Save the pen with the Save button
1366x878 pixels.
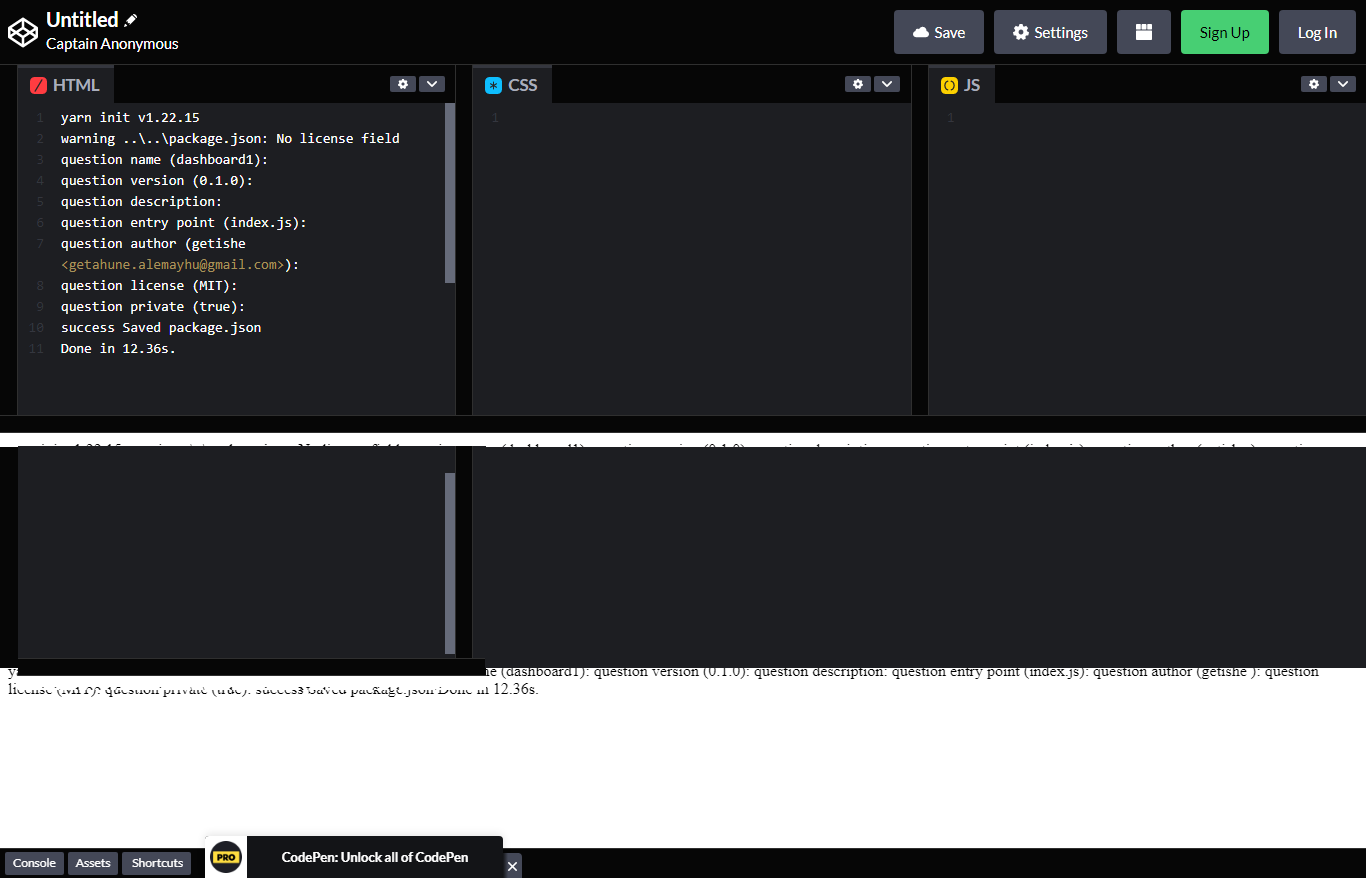938,31
